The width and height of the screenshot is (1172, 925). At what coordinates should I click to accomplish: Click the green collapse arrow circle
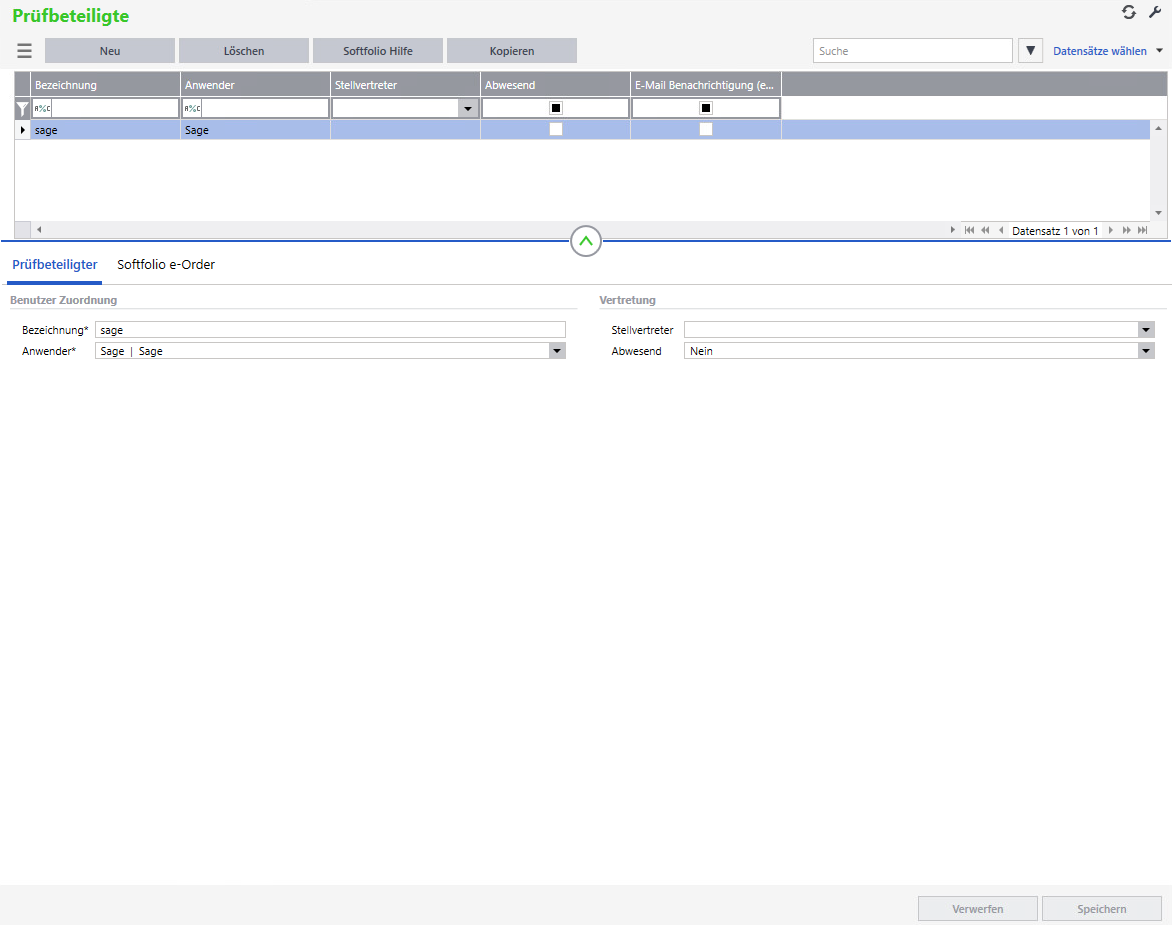tap(586, 241)
